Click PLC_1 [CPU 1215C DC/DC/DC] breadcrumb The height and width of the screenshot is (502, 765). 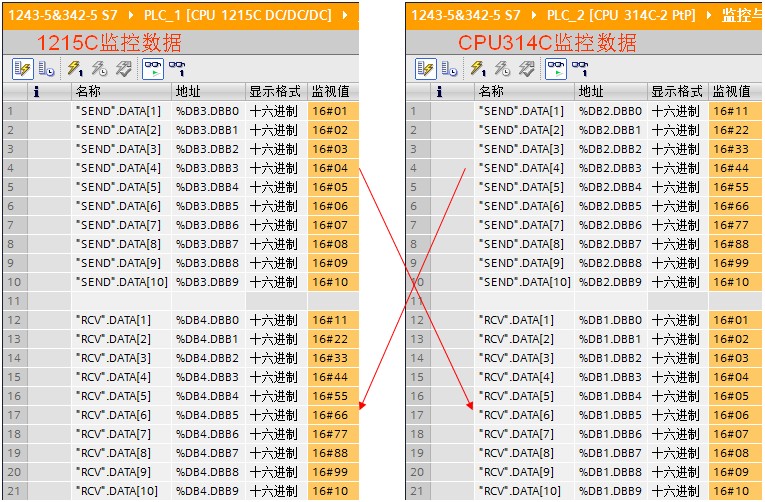238,16
